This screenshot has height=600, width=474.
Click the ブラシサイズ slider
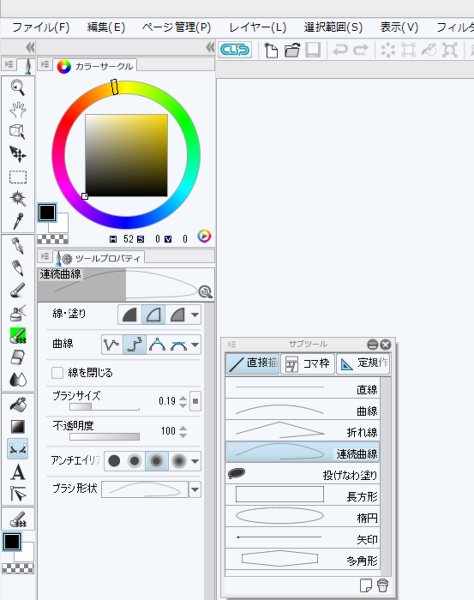click(104, 407)
